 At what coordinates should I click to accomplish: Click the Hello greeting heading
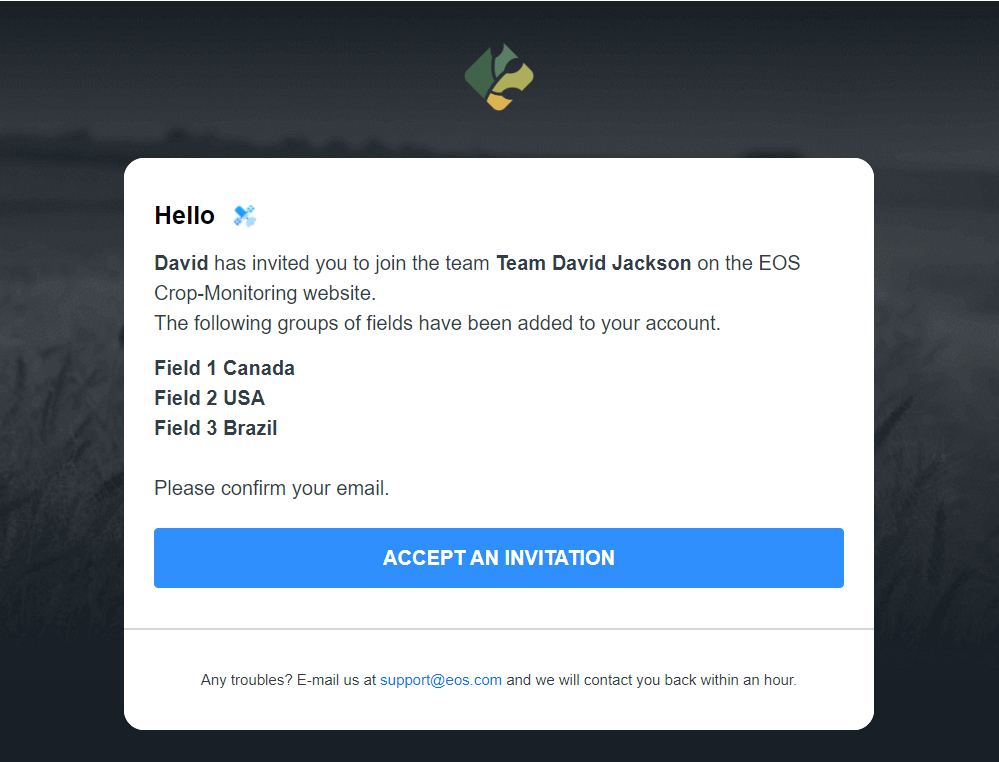tap(184, 216)
